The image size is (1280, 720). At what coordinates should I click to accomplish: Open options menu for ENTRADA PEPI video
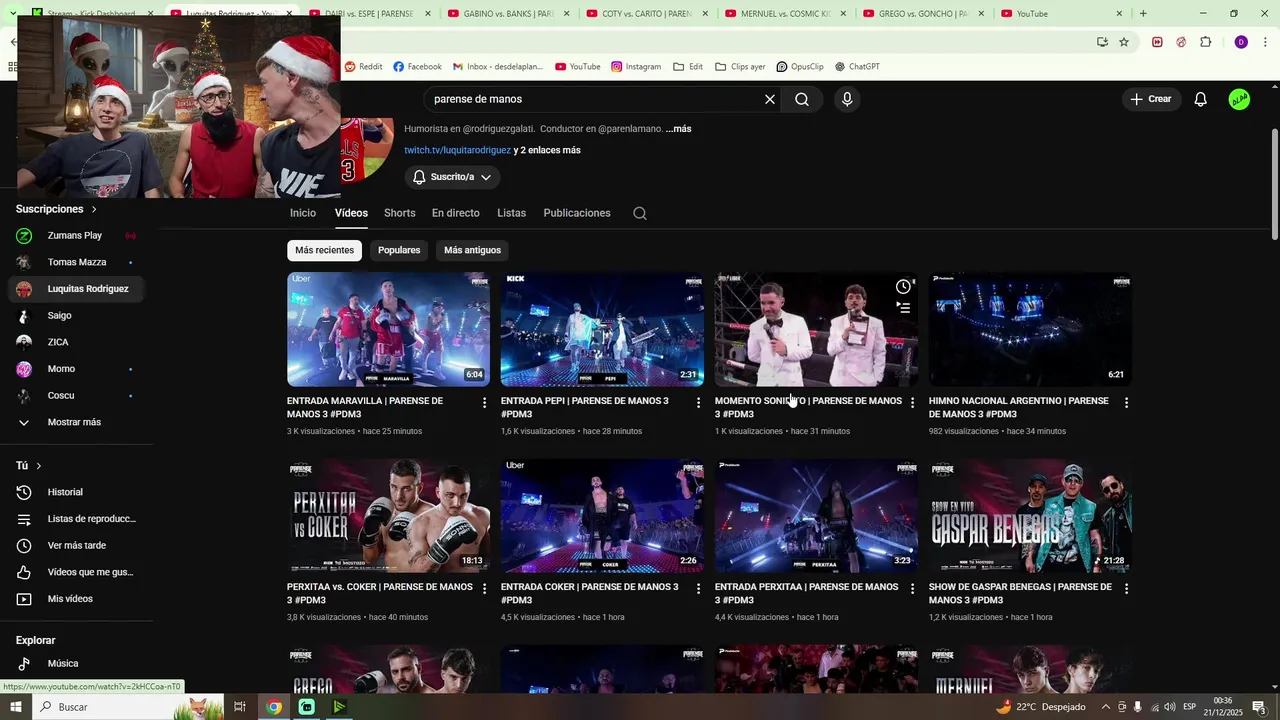[699, 403]
